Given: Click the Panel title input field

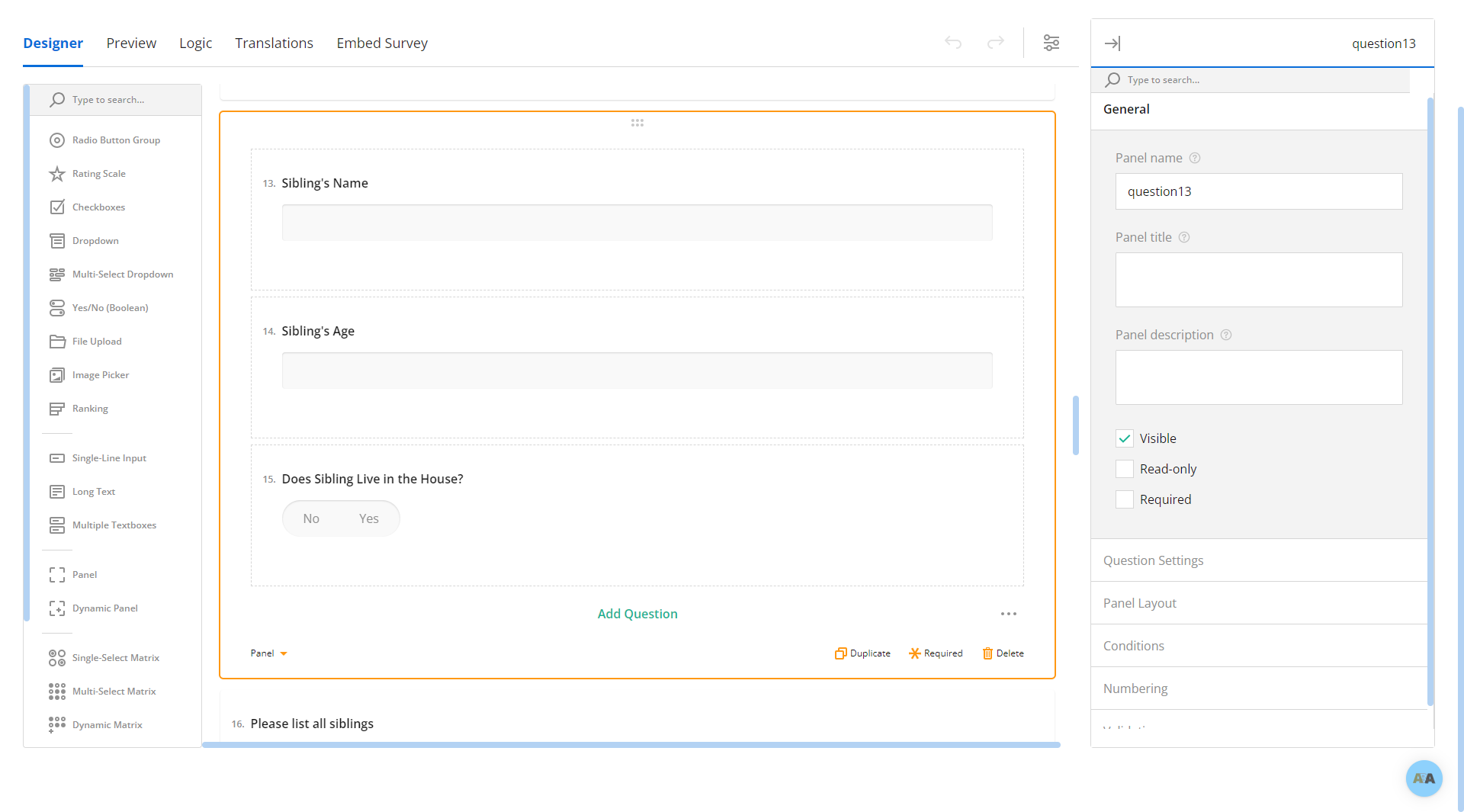Looking at the screenshot, I should click(1258, 280).
